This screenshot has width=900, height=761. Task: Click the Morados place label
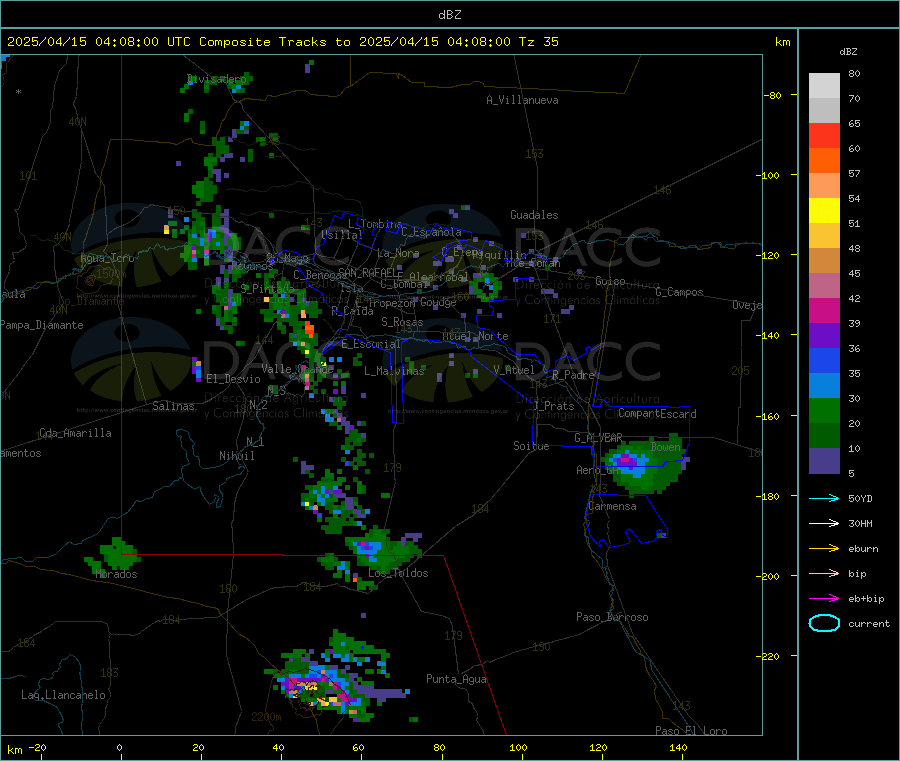[x=117, y=574]
